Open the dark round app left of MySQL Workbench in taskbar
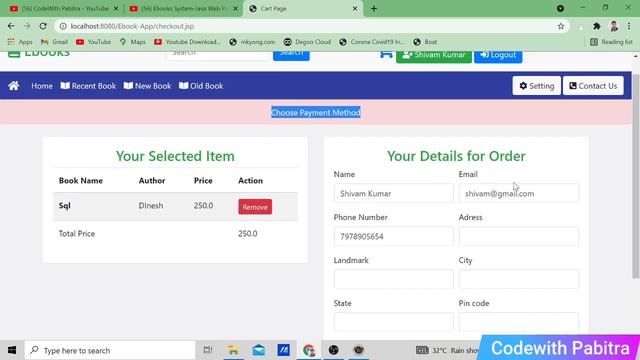This screenshot has height=360, width=640. (x=333, y=350)
